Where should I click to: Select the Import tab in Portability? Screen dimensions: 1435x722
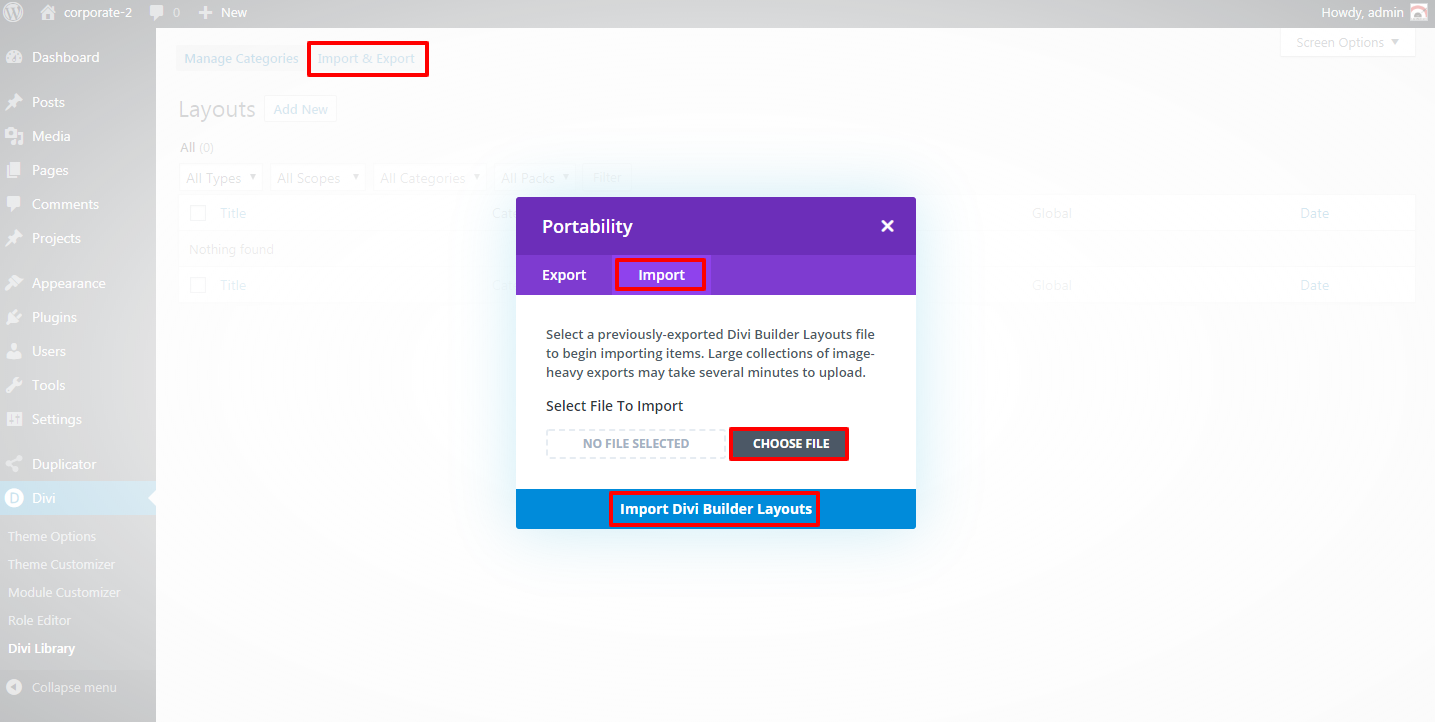pyautogui.click(x=661, y=275)
